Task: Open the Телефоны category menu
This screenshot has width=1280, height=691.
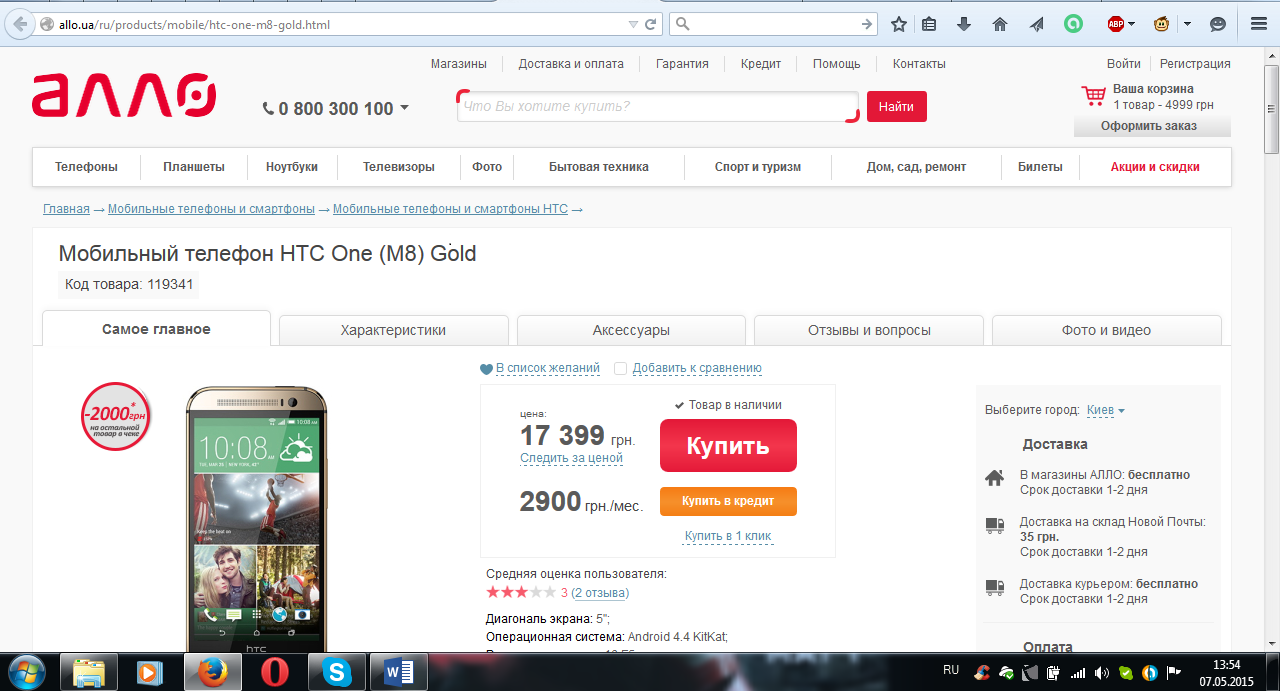Action: pos(86,167)
